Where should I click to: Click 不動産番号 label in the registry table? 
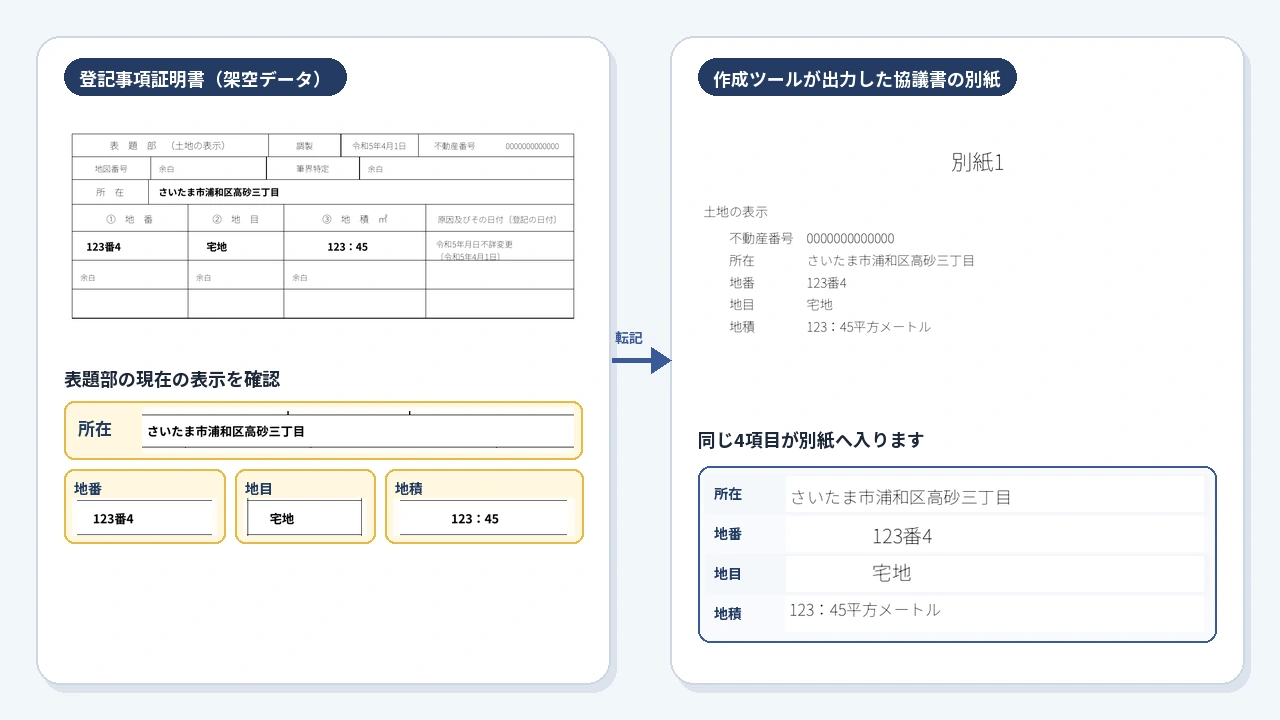[x=454, y=146]
